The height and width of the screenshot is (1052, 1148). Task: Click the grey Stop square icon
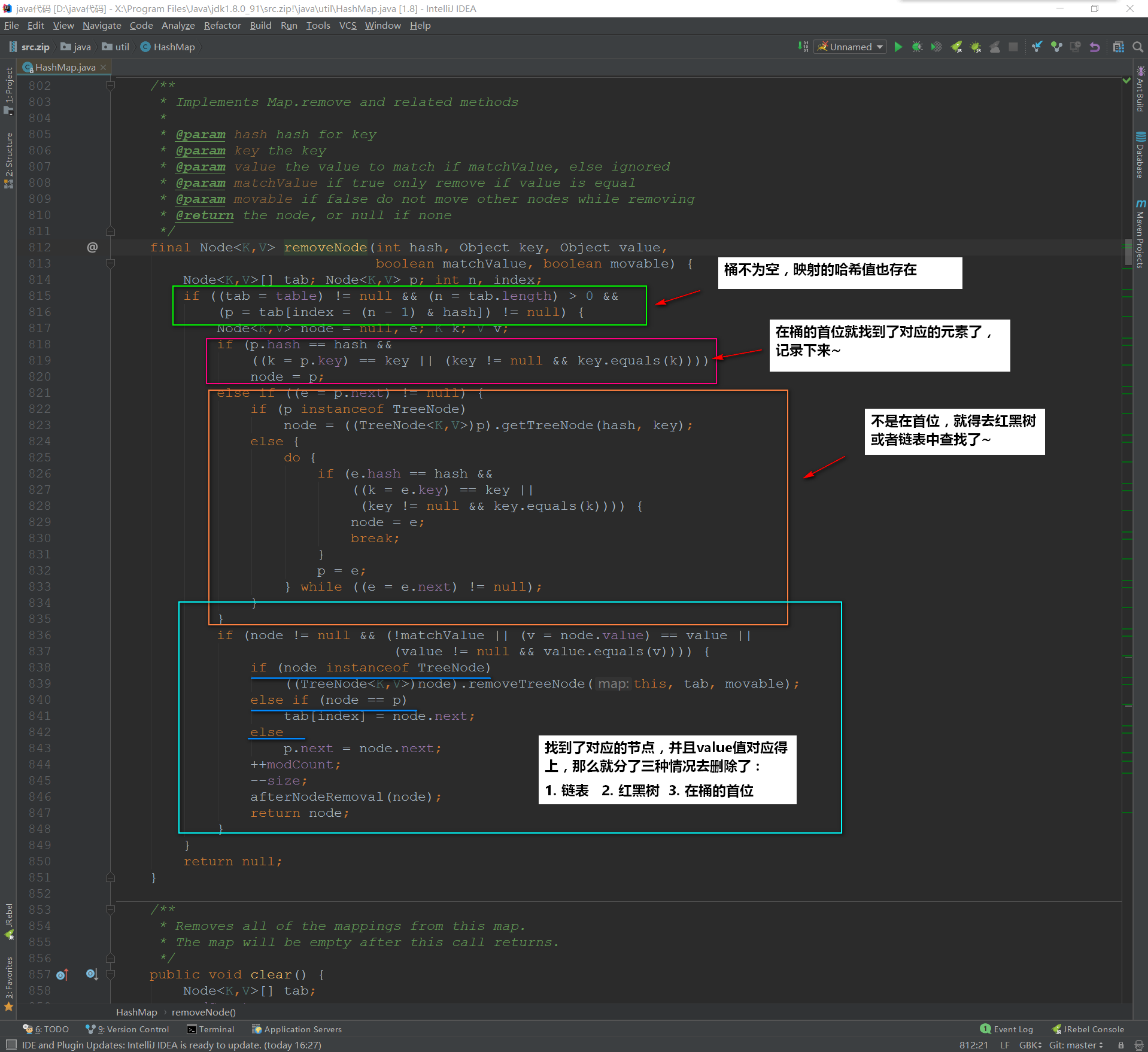(x=1013, y=47)
